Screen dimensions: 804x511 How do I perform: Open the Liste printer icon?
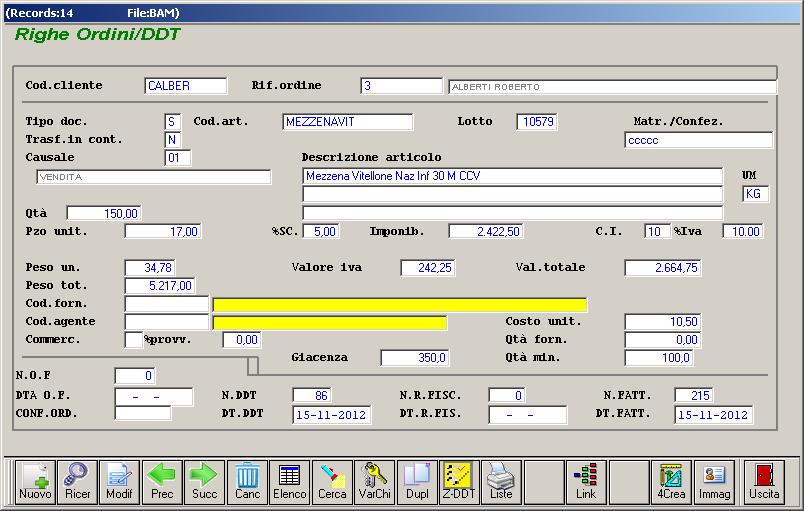501,482
